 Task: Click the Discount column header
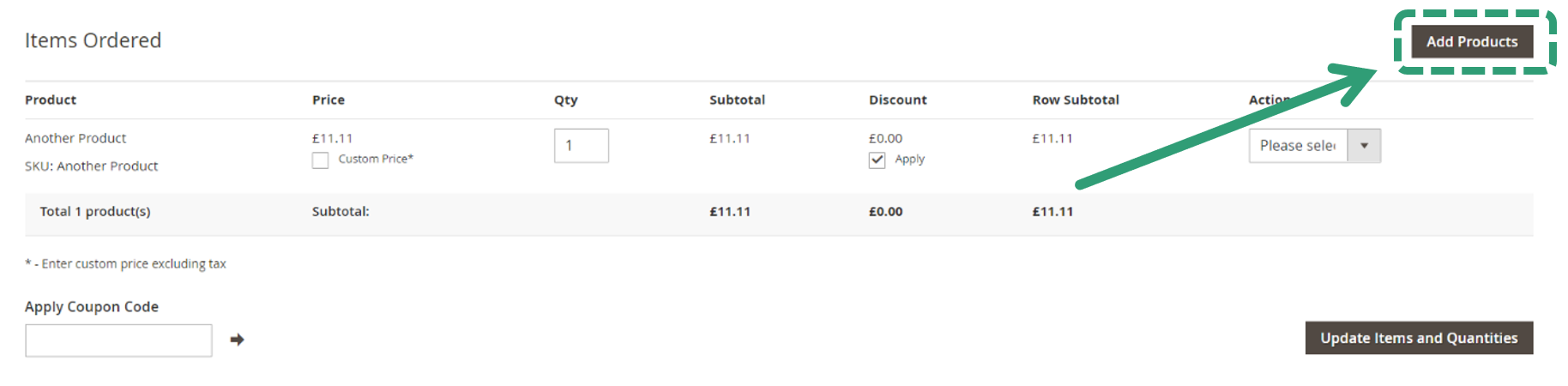tap(897, 100)
